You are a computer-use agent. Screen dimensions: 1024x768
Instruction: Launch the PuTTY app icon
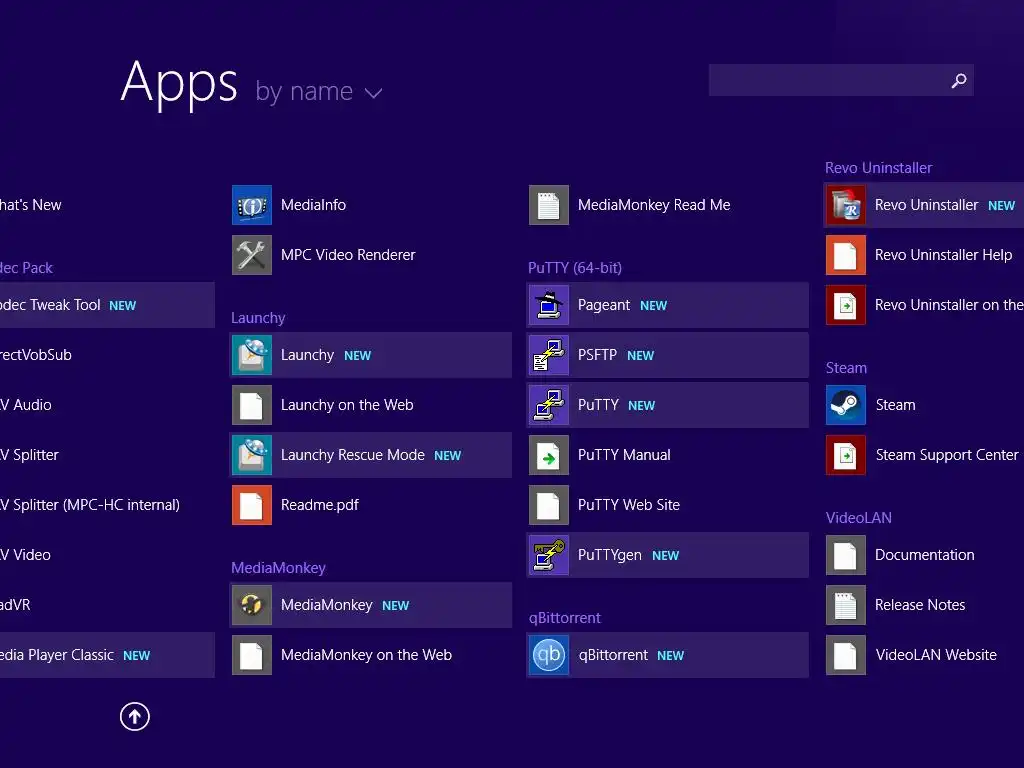click(549, 405)
